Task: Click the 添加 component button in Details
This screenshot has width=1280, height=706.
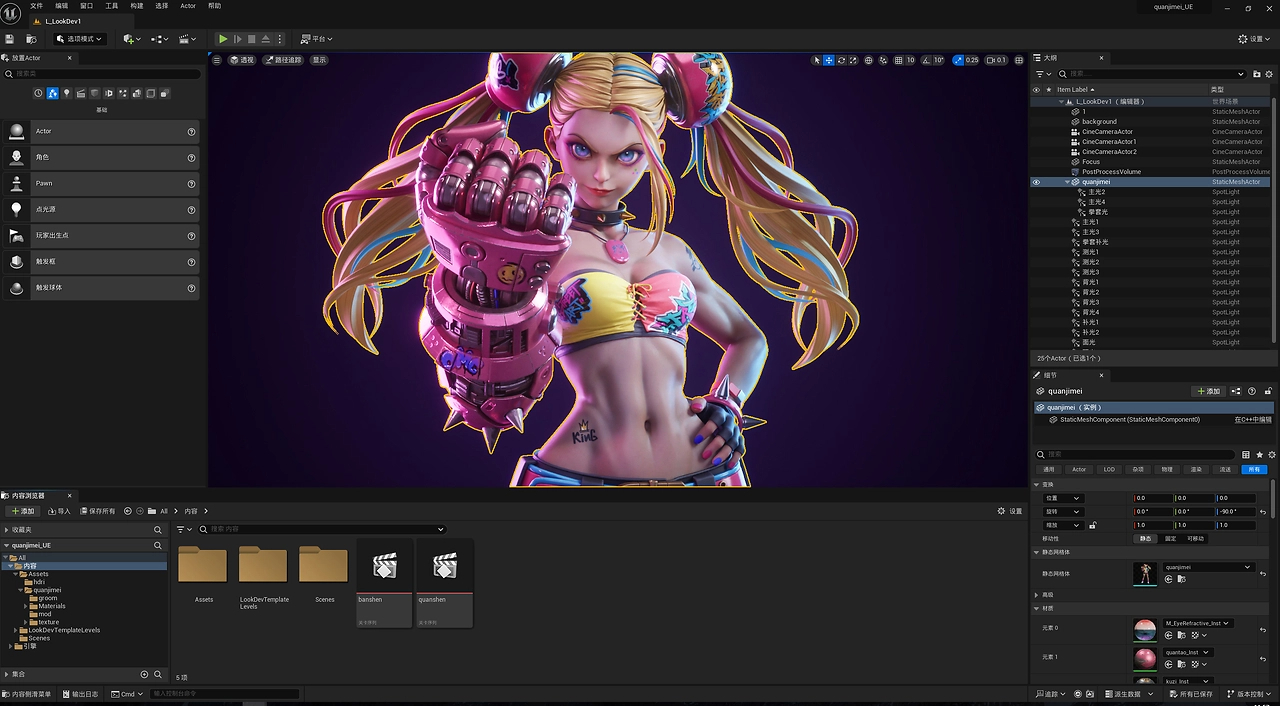Action: point(1208,391)
